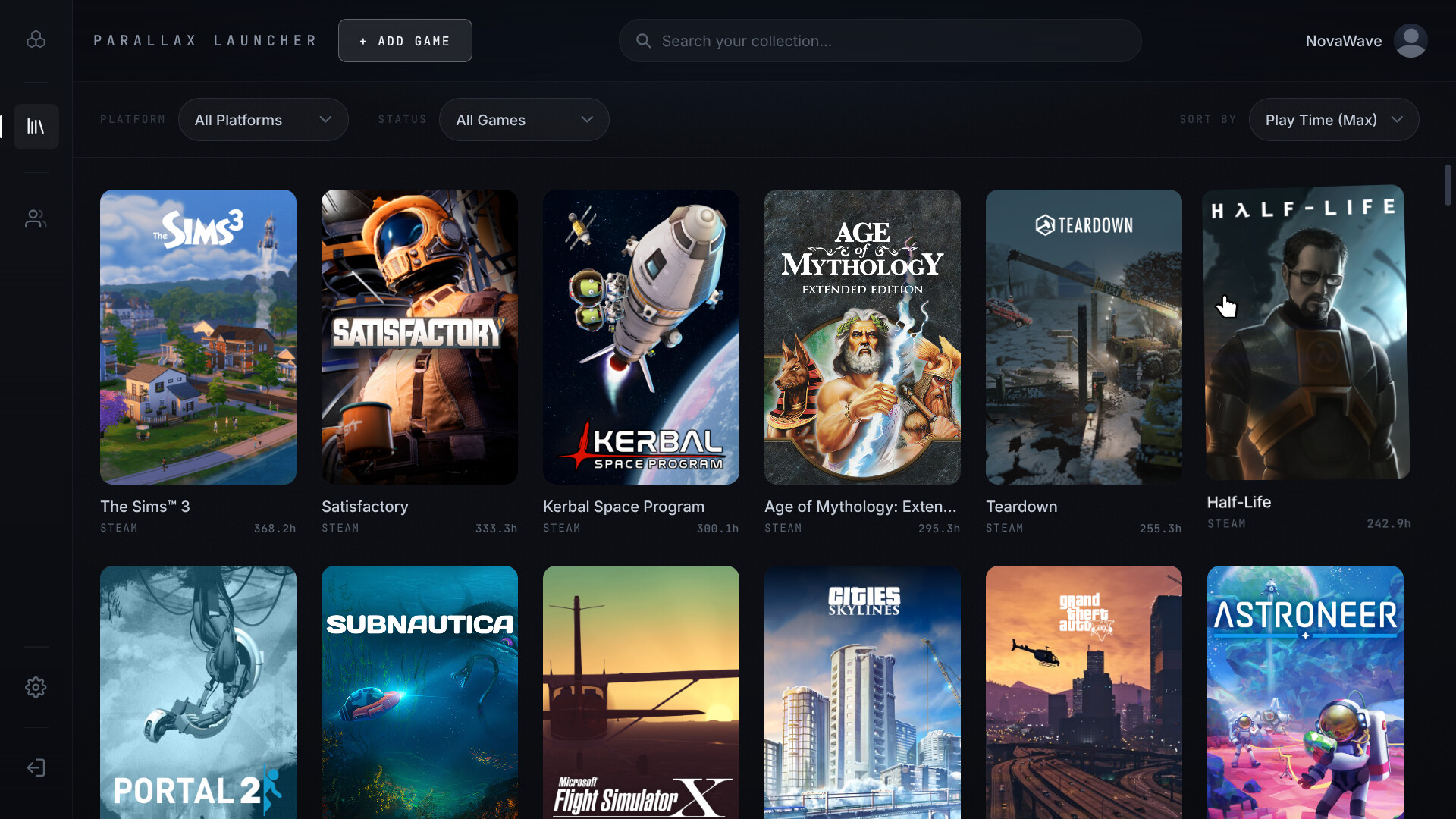Open the Half-Life cover art
The width and height of the screenshot is (1456, 819).
(1306, 332)
